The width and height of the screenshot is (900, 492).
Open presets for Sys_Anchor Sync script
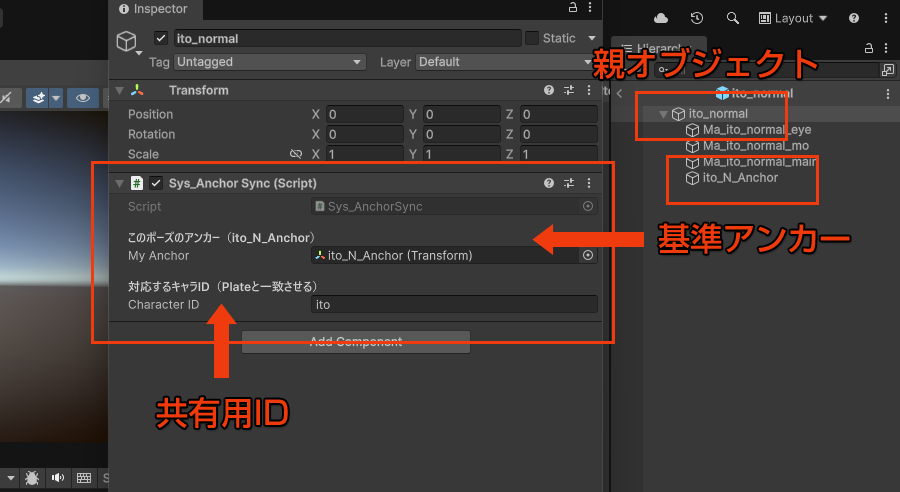click(x=569, y=183)
